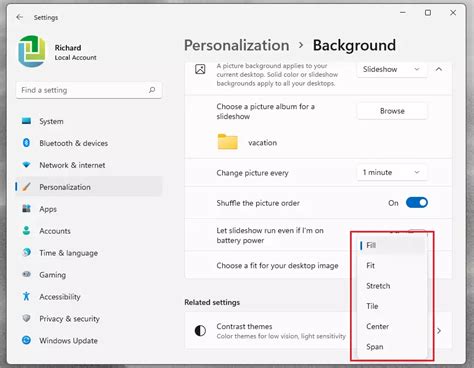Click the Gaming controller icon
Screen dimensions: 474x368
click(26, 274)
